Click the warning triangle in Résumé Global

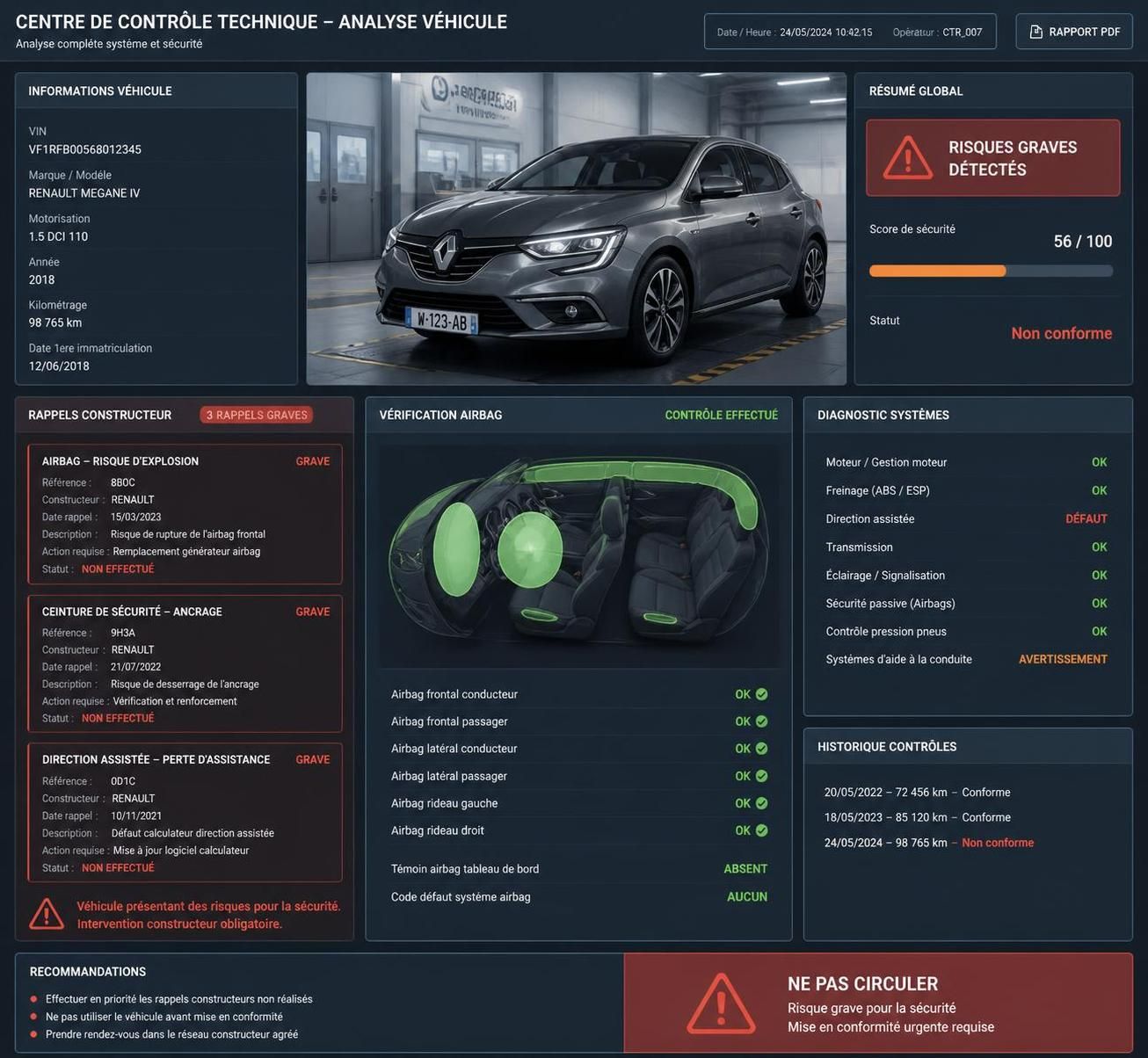tap(907, 158)
